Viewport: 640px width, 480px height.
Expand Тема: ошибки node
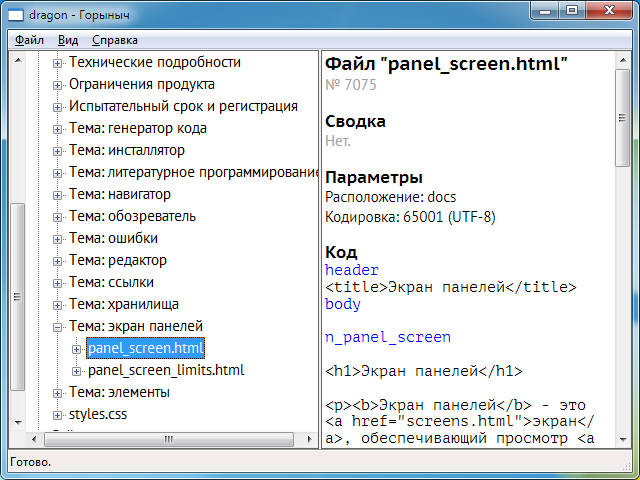click(58, 240)
